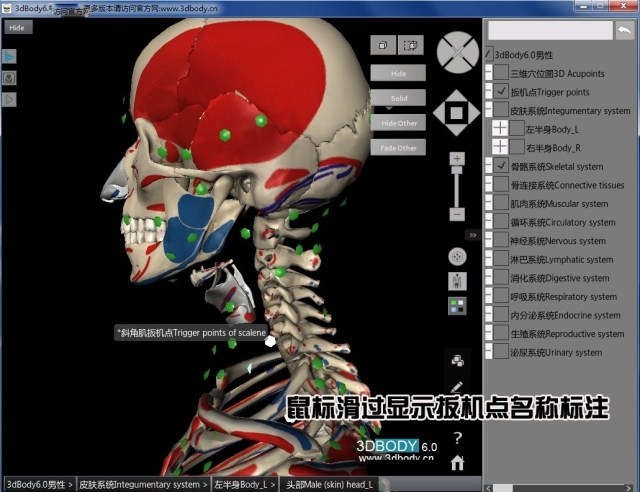Image resolution: width=640 pixels, height=492 pixels.
Task: Click the circular rotate view control
Action: [457, 52]
